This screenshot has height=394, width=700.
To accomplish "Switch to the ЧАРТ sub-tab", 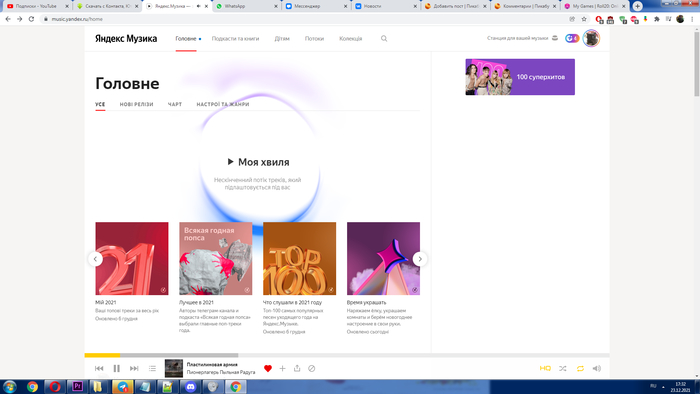I will coord(175,104).
